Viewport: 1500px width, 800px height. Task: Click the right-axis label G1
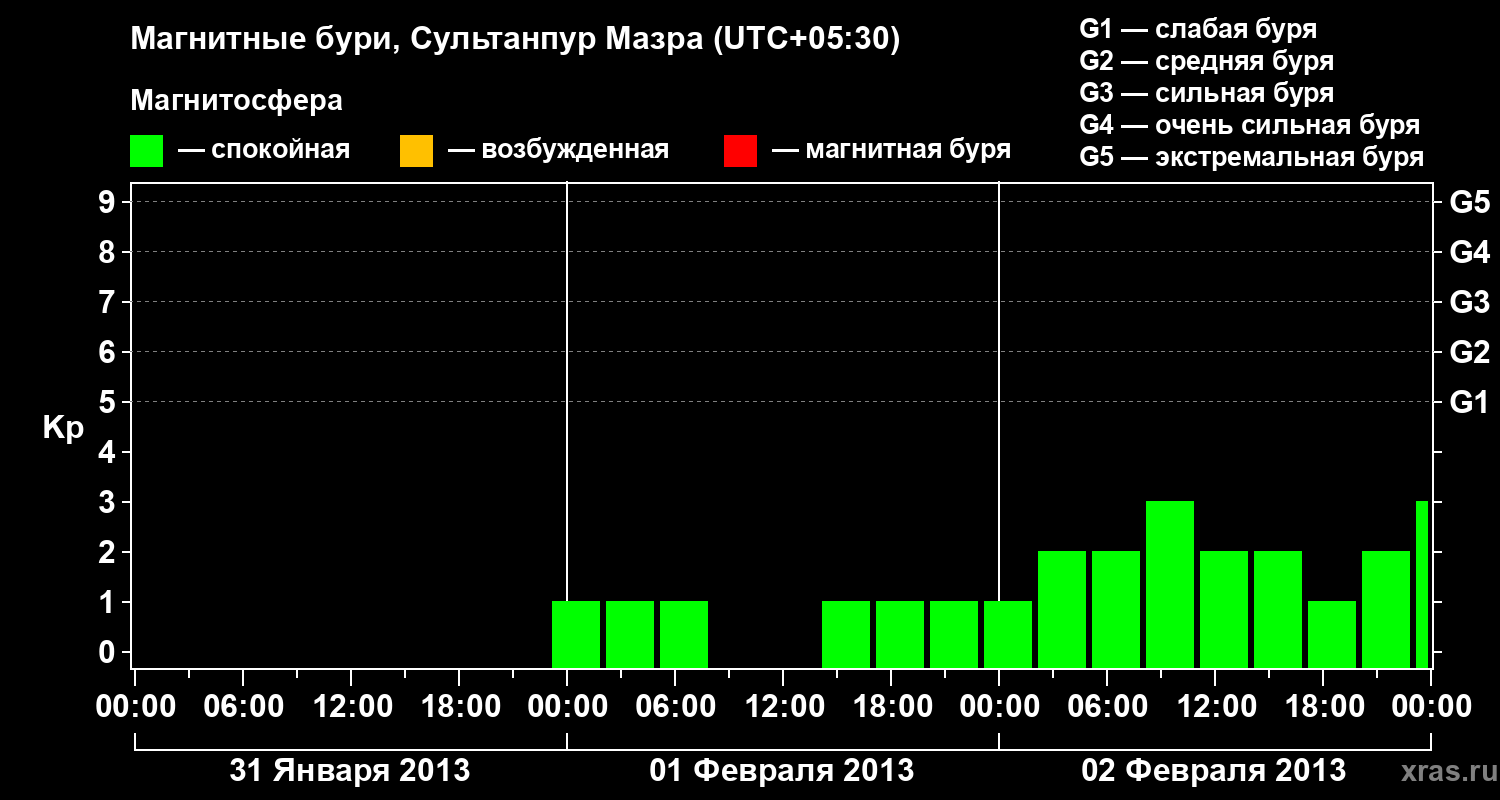tap(1469, 402)
